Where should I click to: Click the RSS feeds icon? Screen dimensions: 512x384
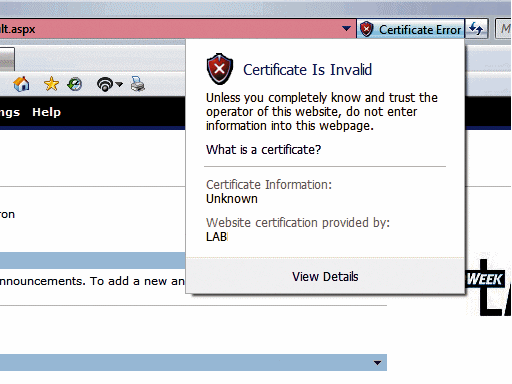tap(105, 84)
